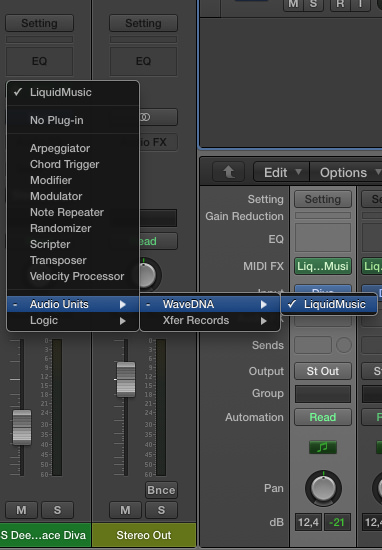
Task: Click the Liq...Musi MIDI FX slot
Action: pyautogui.click(x=323, y=266)
